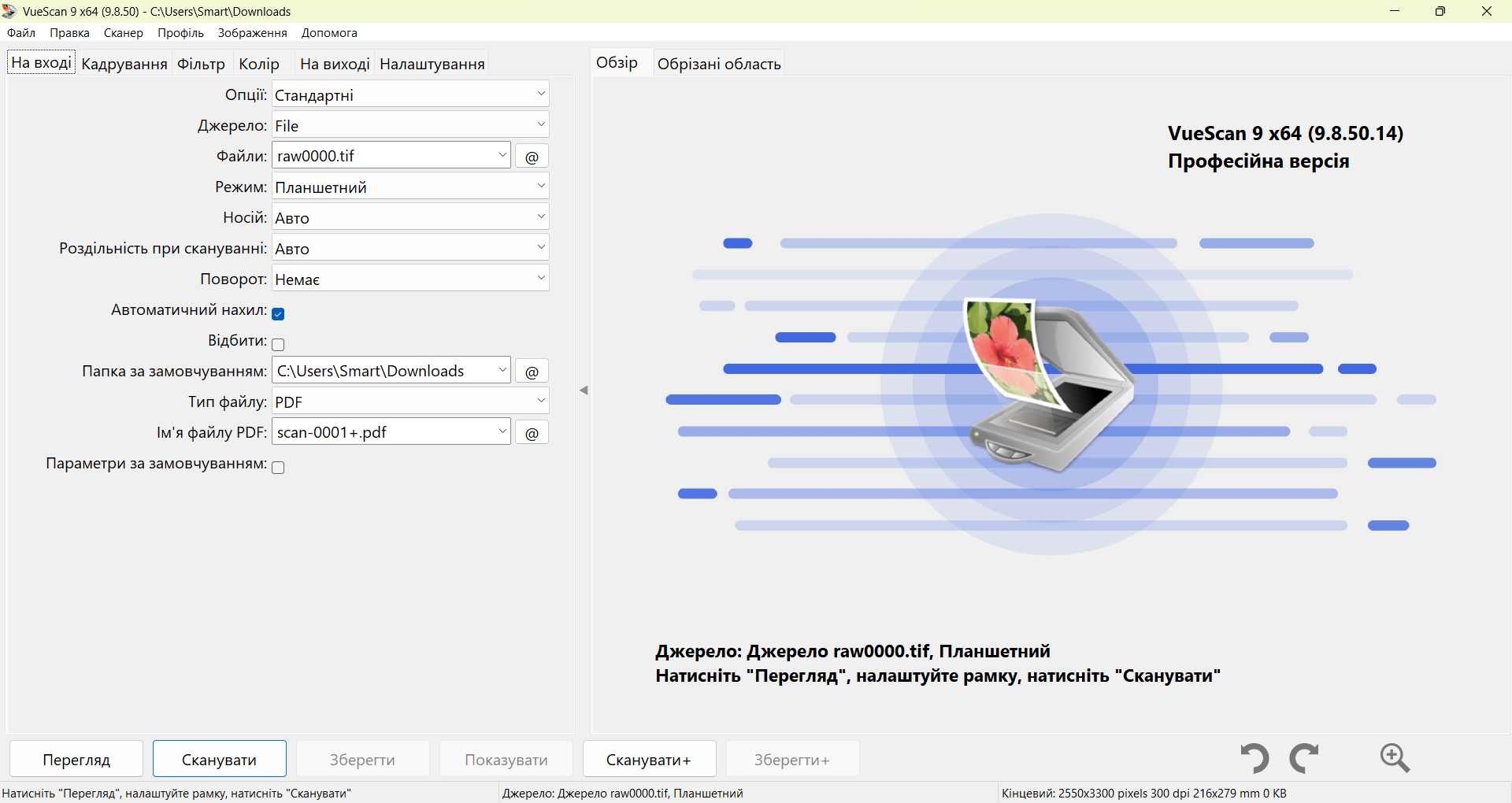Disable the Автоматичний нахил checkbox

point(278,314)
